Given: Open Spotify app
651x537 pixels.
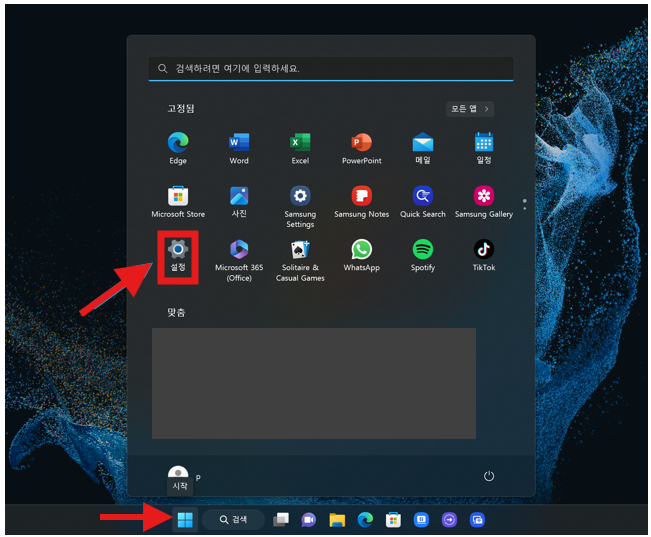Looking at the screenshot, I should pyautogui.click(x=423, y=256).
